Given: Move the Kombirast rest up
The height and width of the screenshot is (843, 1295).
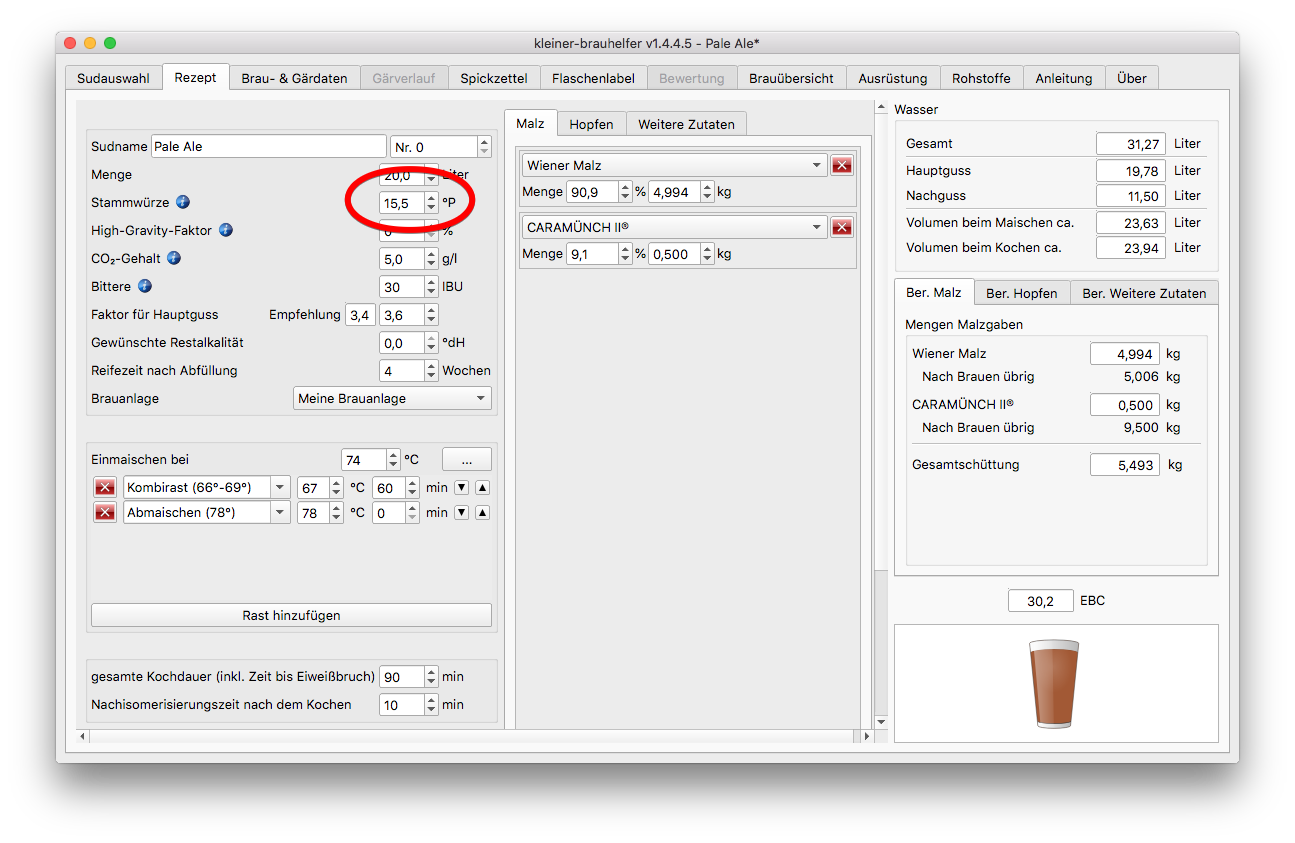Looking at the screenshot, I should coord(482,488).
